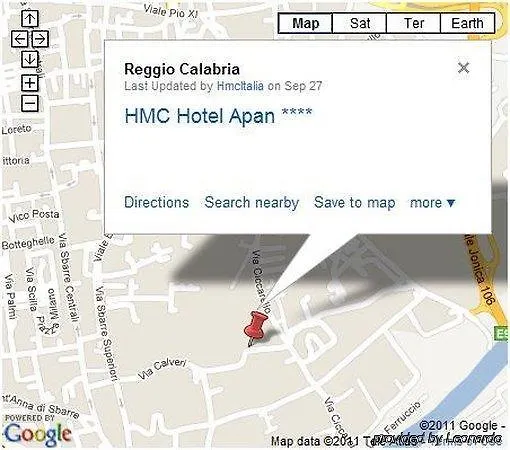Expand the more dropdown
The height and width of the screenshot is (450, 510).
pyautogui.click(x=432, y=203)
